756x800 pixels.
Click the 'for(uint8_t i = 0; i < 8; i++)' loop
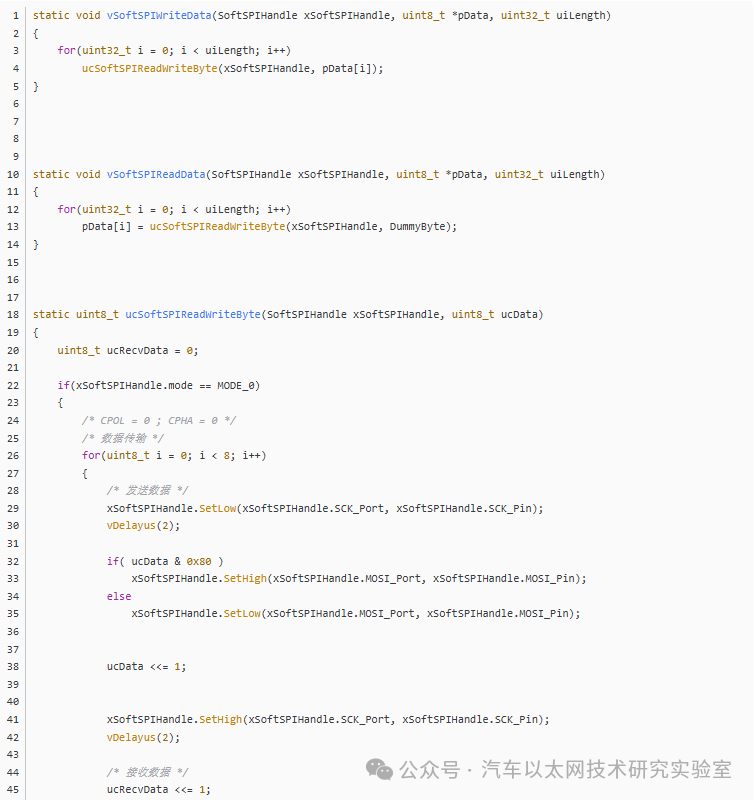174,455
